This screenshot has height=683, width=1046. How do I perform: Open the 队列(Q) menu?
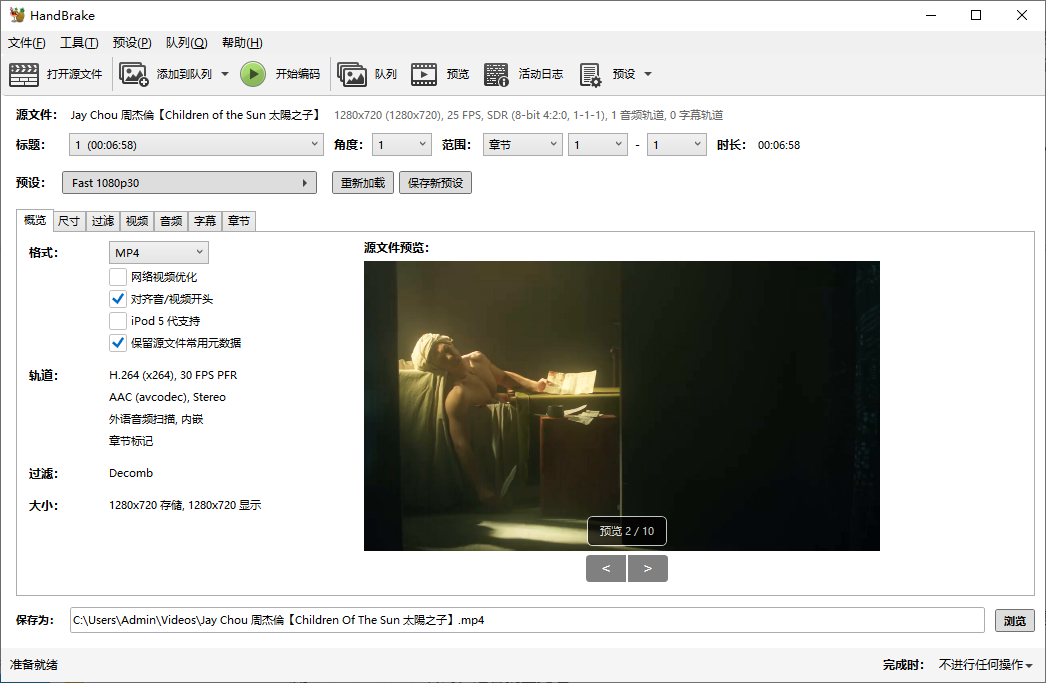pos(187,43)
